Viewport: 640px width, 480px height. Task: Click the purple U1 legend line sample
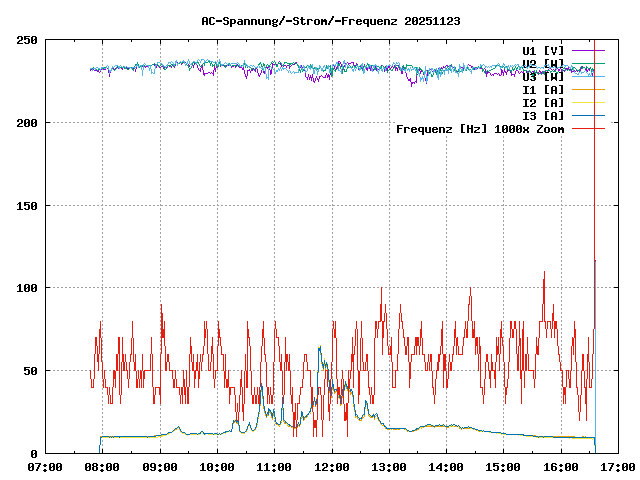pyautogui.click(x=589, y=50)
